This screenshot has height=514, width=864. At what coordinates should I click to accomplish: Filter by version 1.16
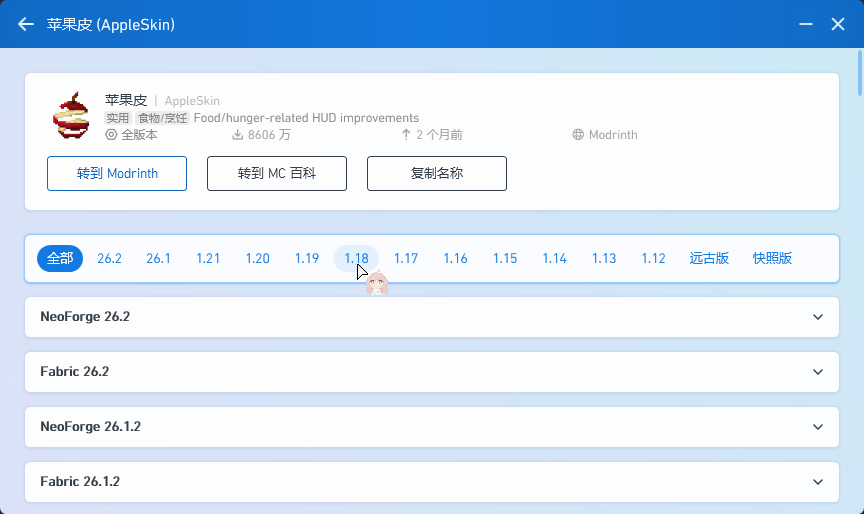click(456, 258)
